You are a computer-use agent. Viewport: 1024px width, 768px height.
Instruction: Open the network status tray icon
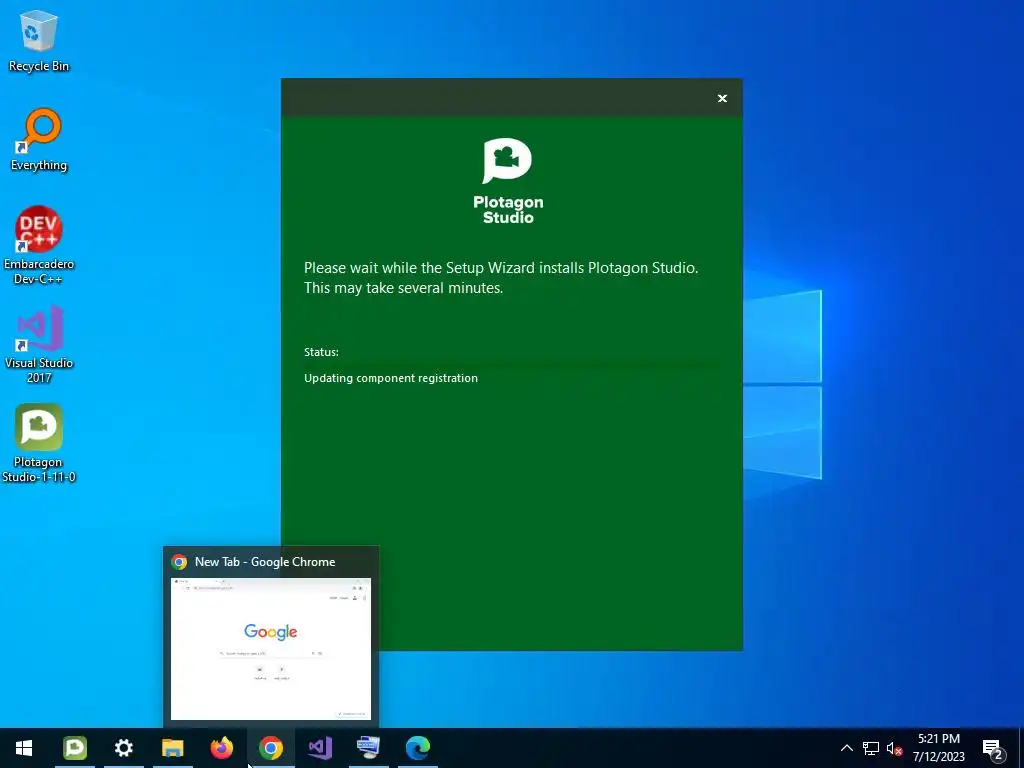pos(871,748)
